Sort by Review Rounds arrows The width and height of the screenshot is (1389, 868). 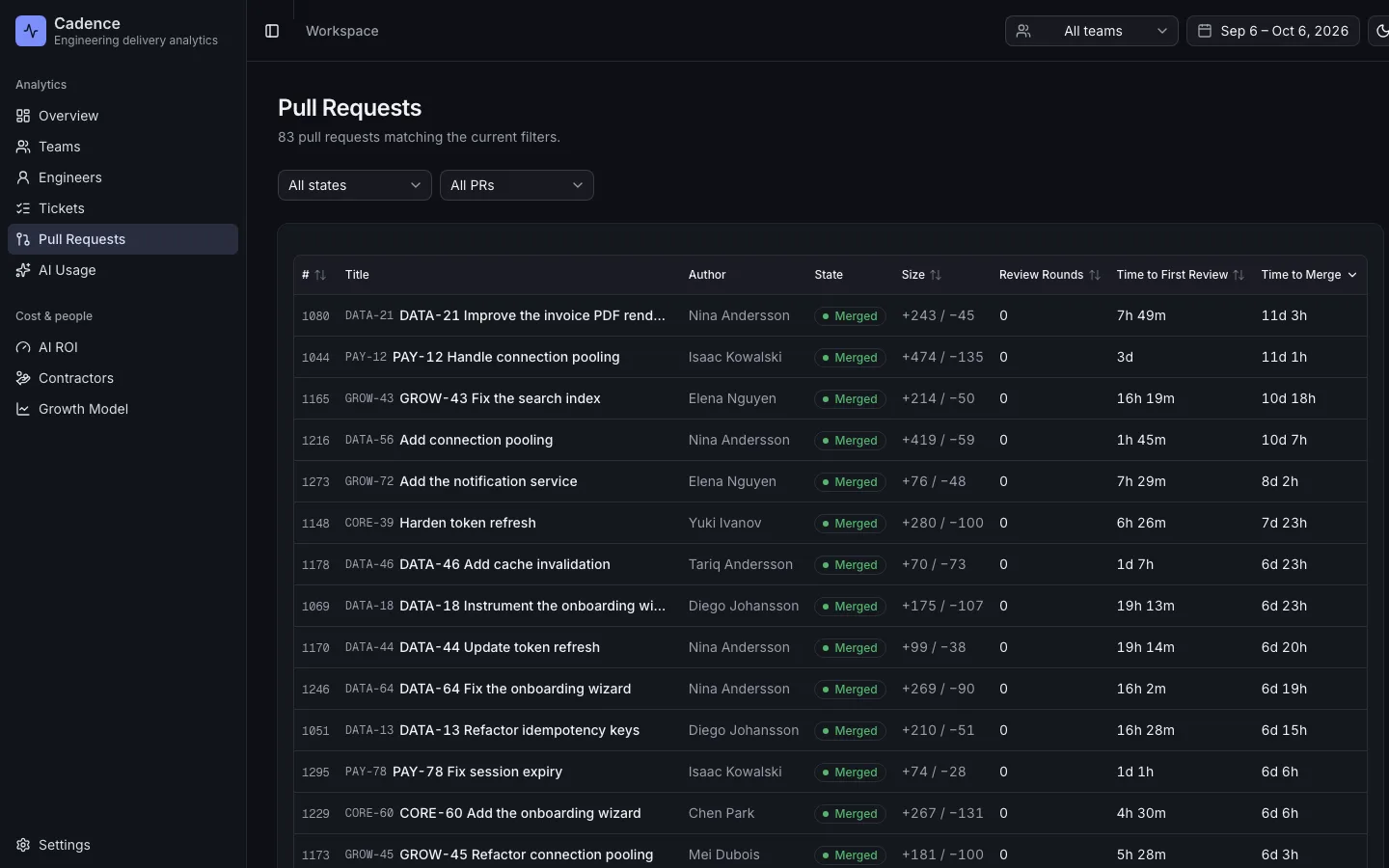point(1094,275)
